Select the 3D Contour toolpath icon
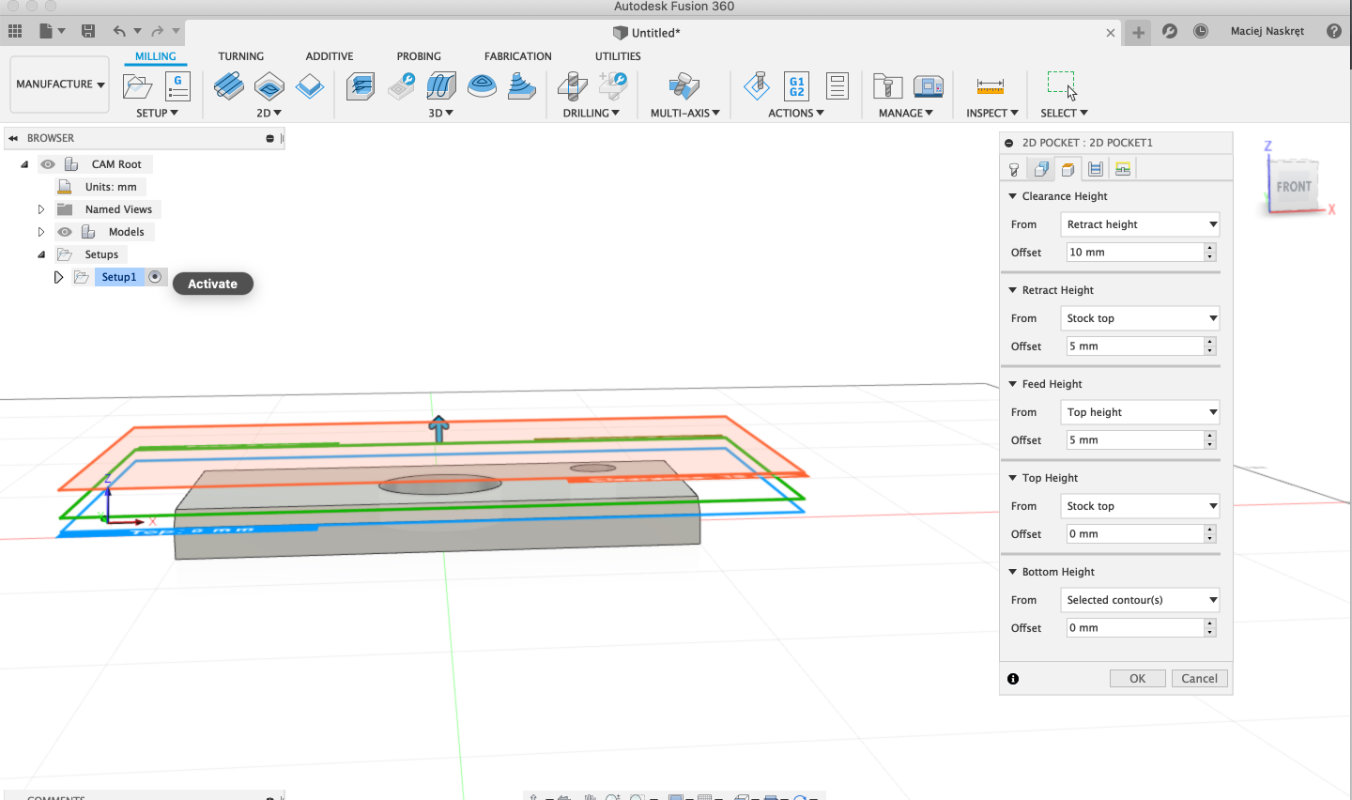1352x800 pixels. click(481, 86)
